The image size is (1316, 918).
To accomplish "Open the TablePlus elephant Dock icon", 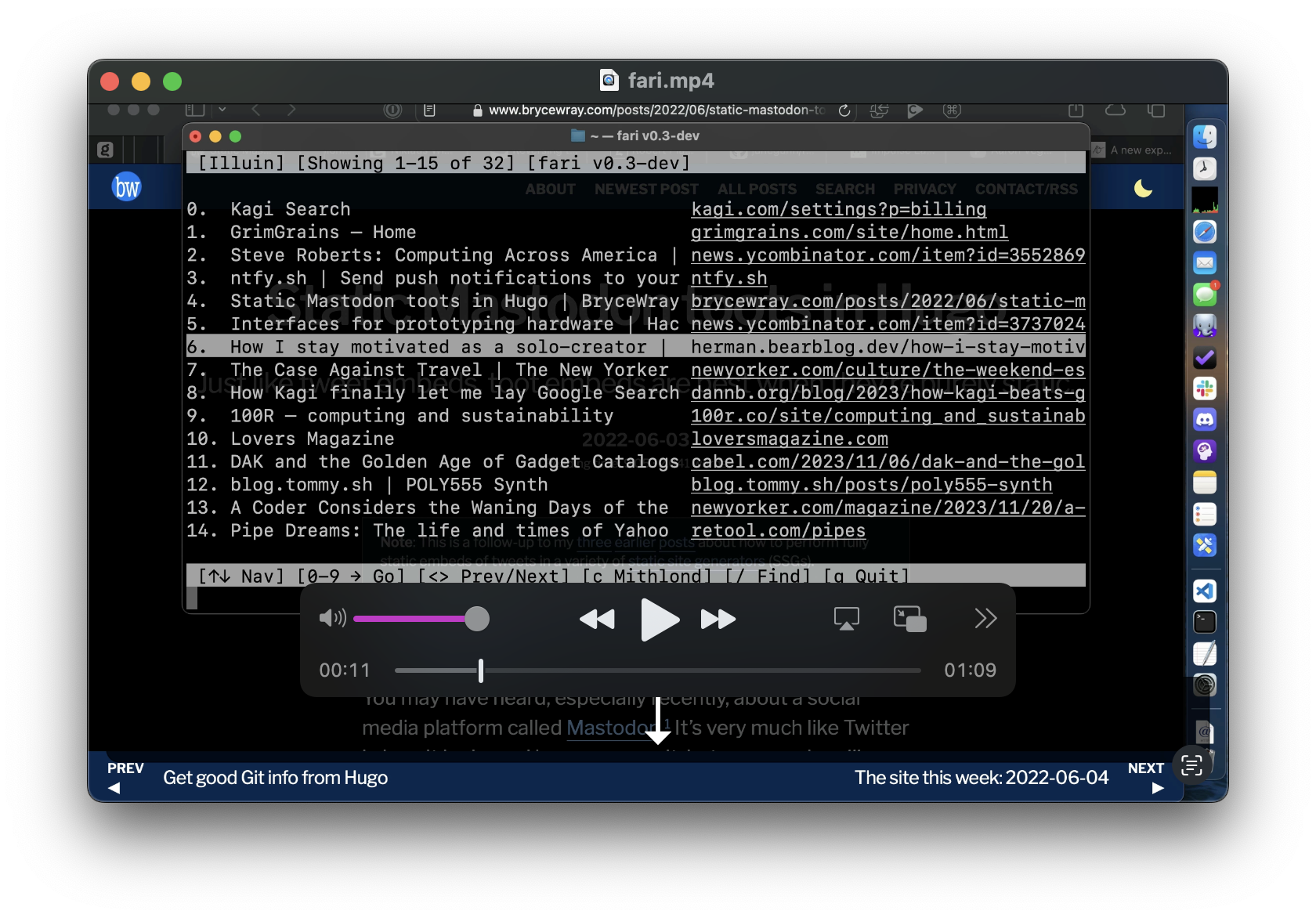I will [x=1205, y=326].
